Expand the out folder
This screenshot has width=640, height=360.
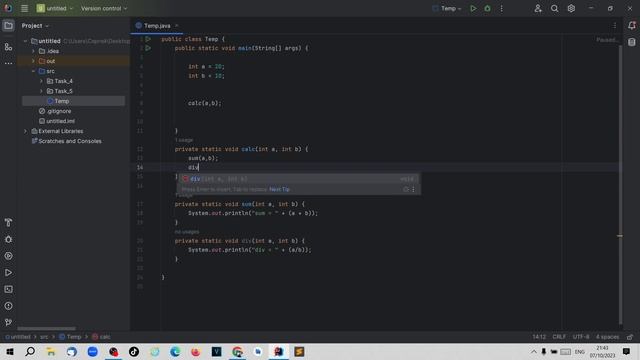pyautogui.click(x=33, y=61)
